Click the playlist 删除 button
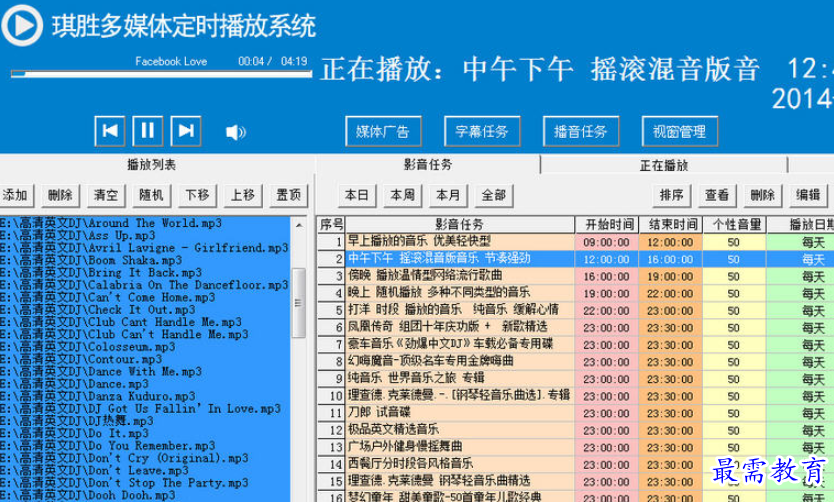This screenshot has width=834, height=502. pyautogui.click(x=60, y=195)
